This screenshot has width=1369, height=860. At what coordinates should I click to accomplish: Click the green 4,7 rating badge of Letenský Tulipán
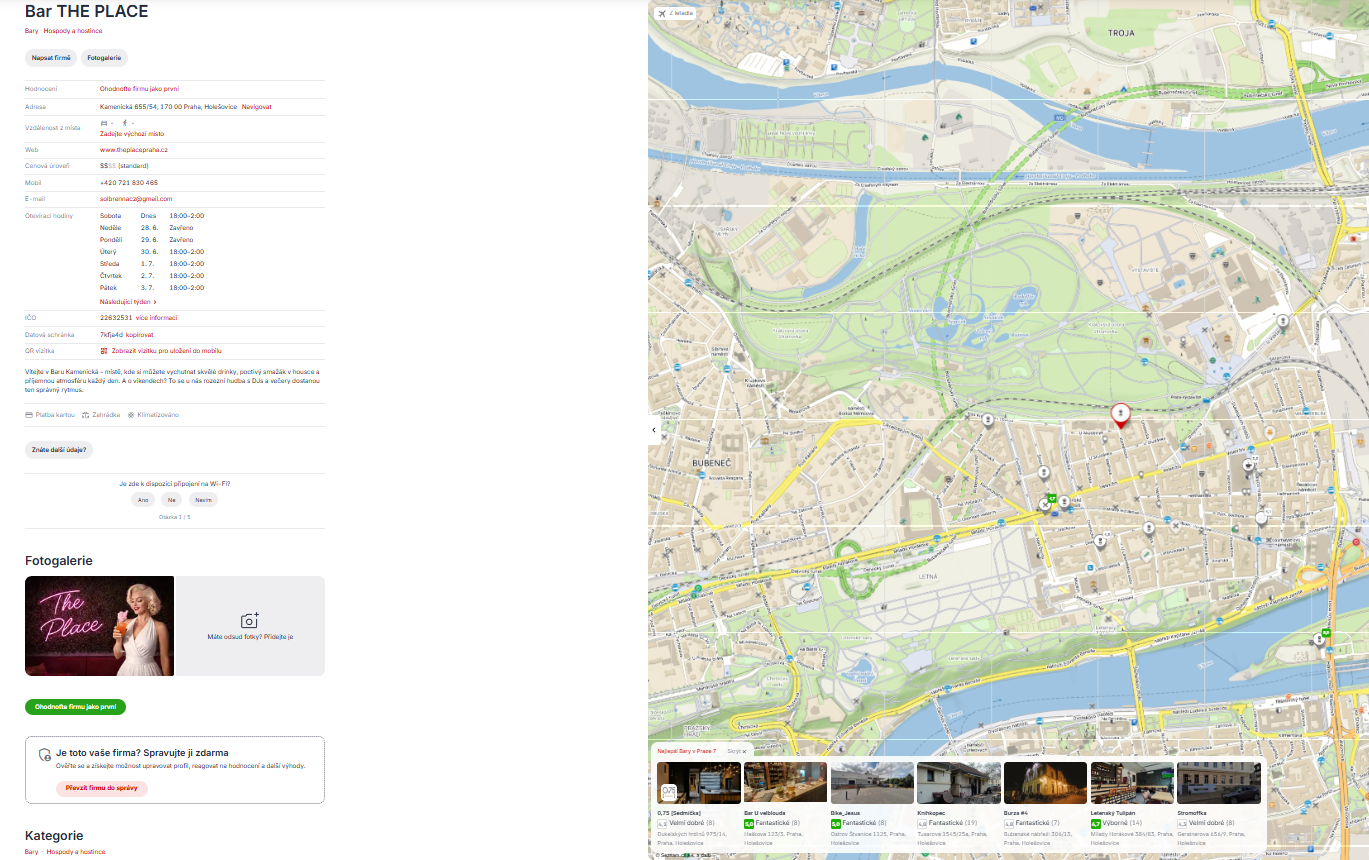1095,823
